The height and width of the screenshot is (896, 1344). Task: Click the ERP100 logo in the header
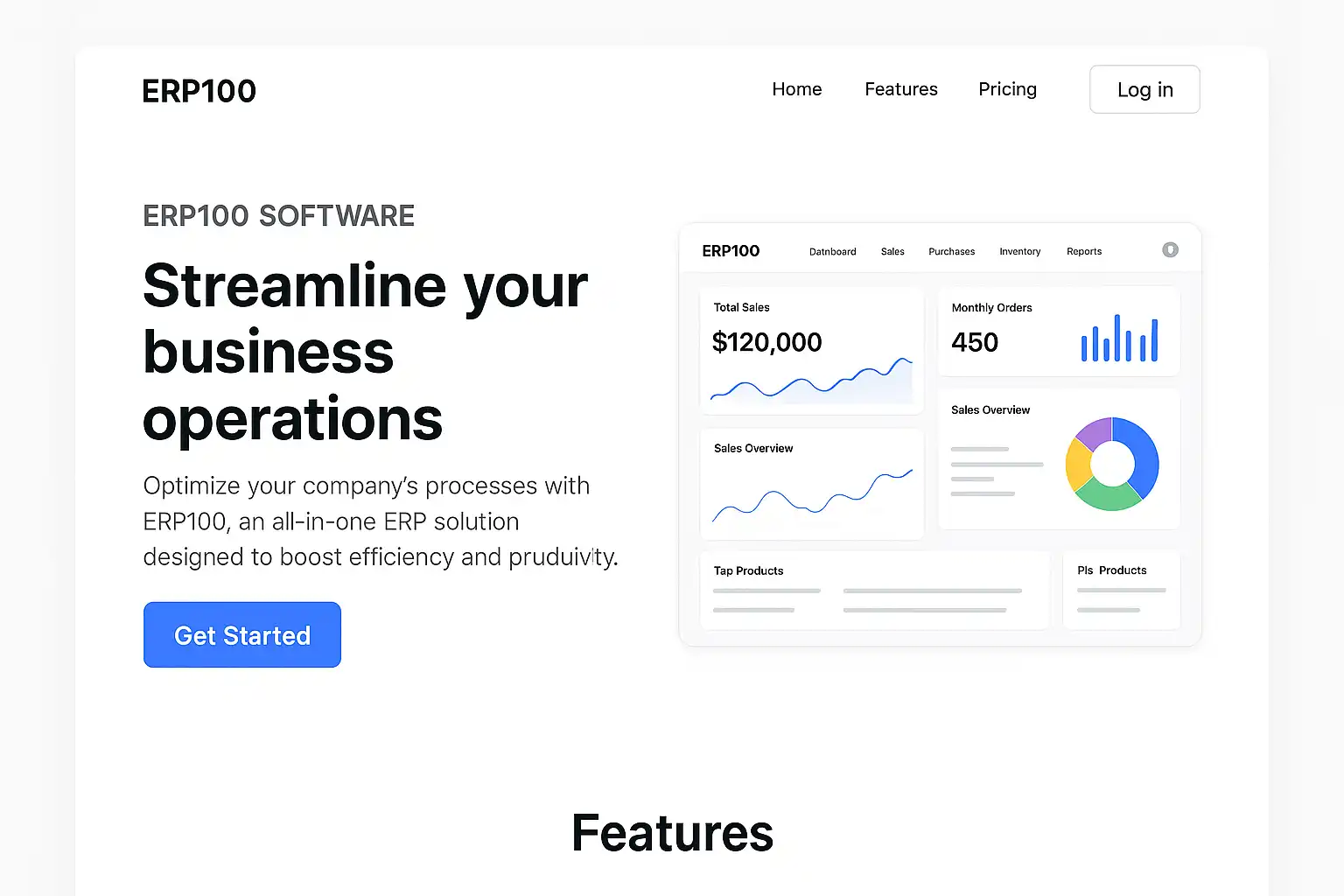pyautogui.click(x=199, y=91)
